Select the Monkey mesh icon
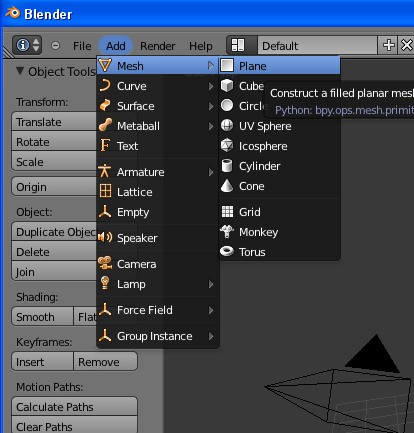This screenshot has height=433, width=414. [x=227, y=232]
